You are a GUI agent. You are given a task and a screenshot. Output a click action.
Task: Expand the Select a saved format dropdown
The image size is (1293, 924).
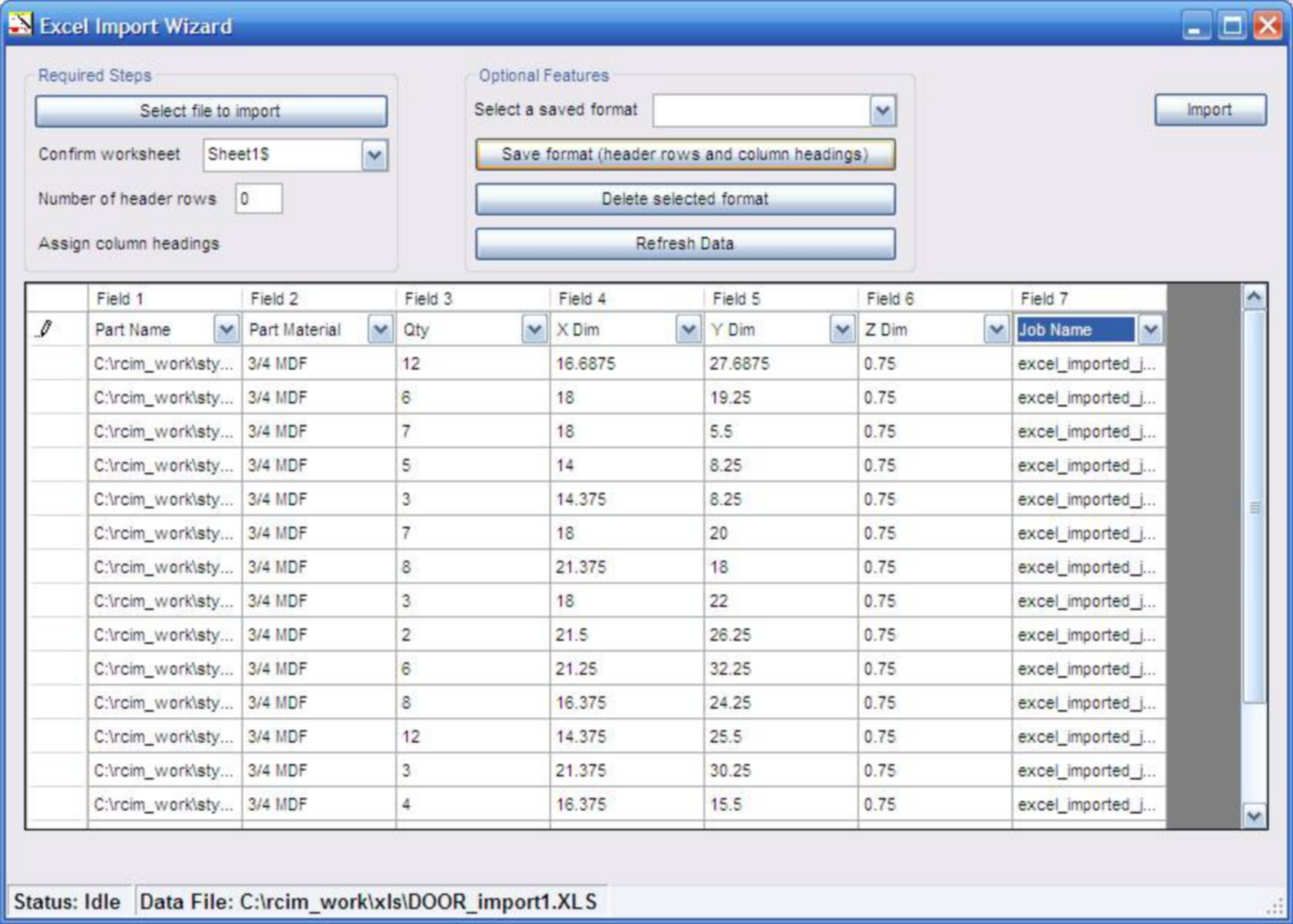882,111
